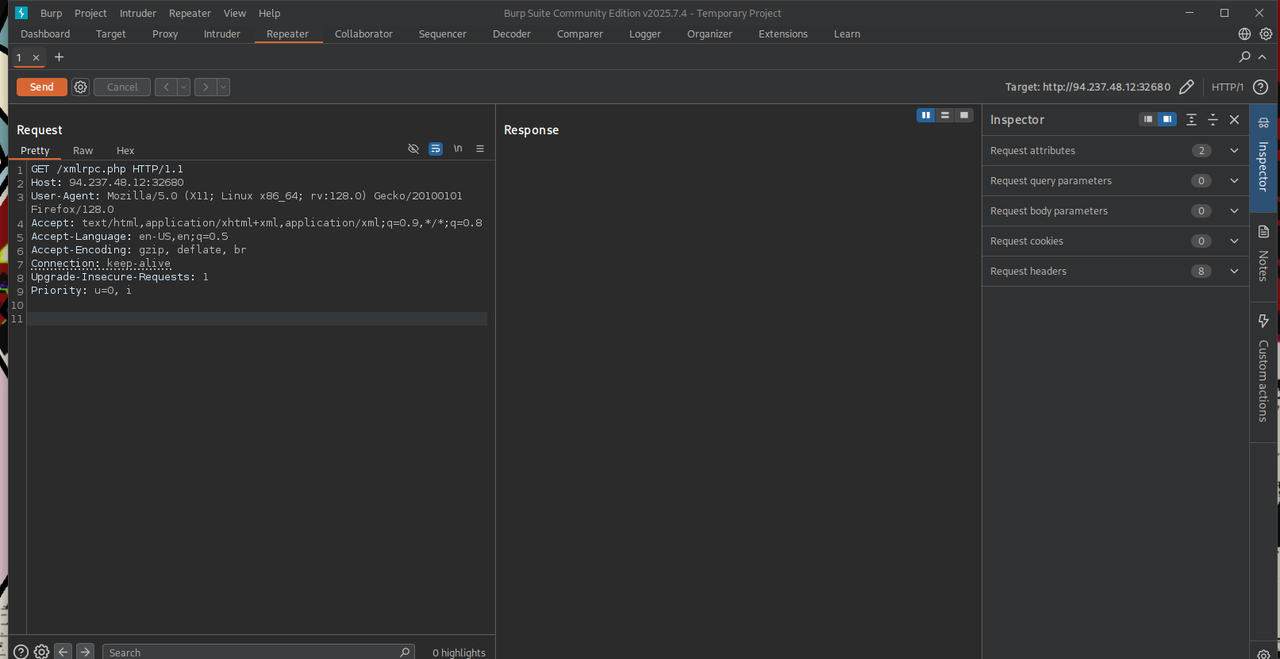Click the Host header line
Viewport: 1280px width, 659px height.
[107, 182]
